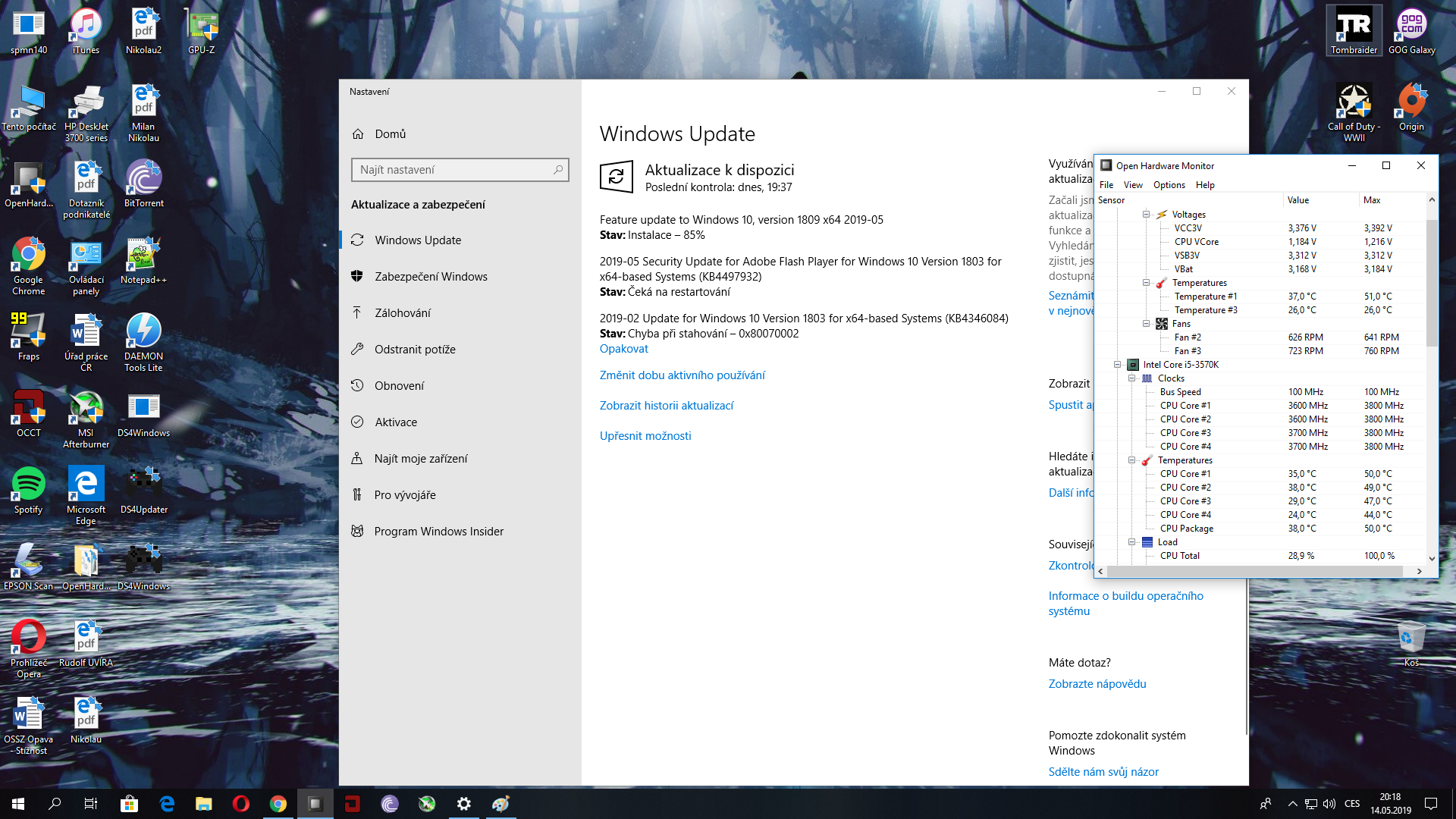Open the View menu in Hardware Monitor
The width and height of the screenshot is (1456, 819).
[1133, 185]
